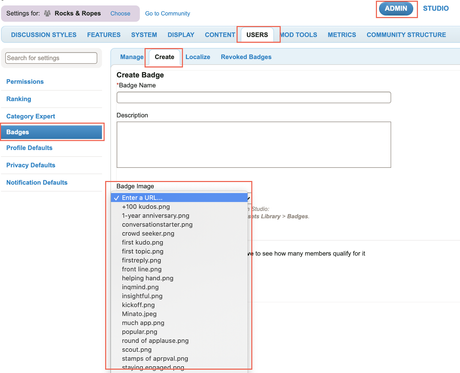Select the USERS tab
Screen dimensions: 460x373
coord(257,35)
